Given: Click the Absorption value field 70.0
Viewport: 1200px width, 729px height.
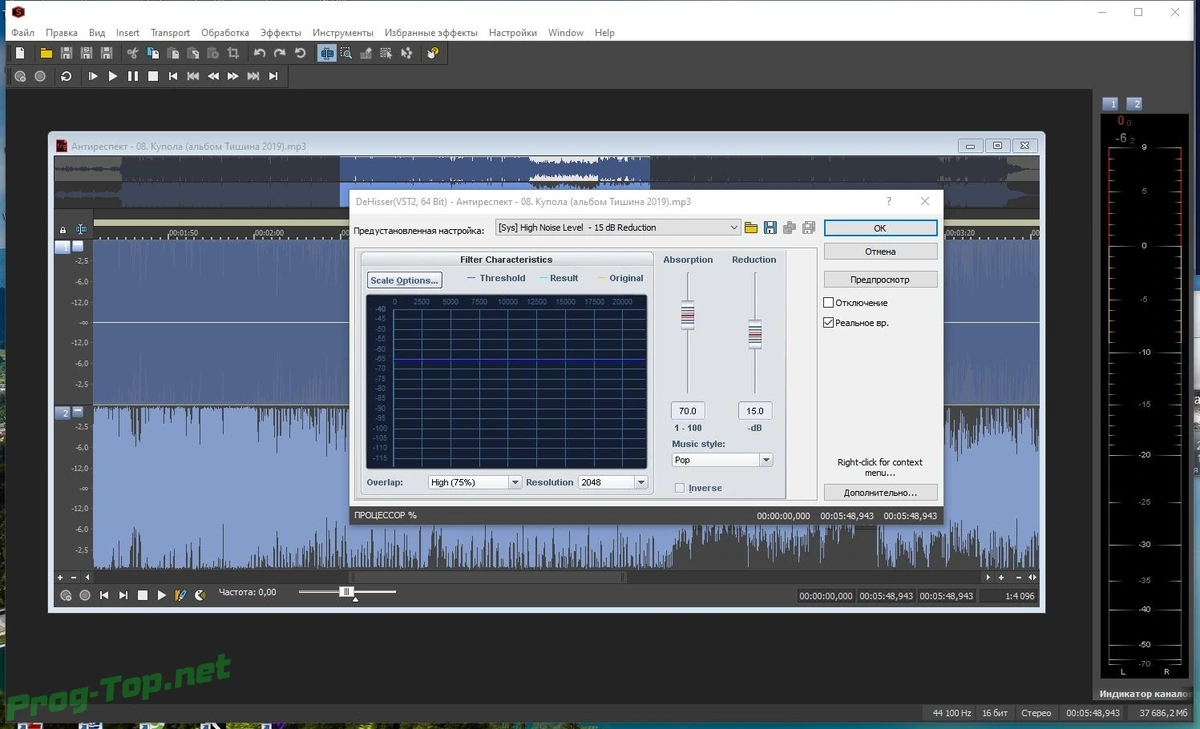Looking at the screenshot, I should pos(688,411).
